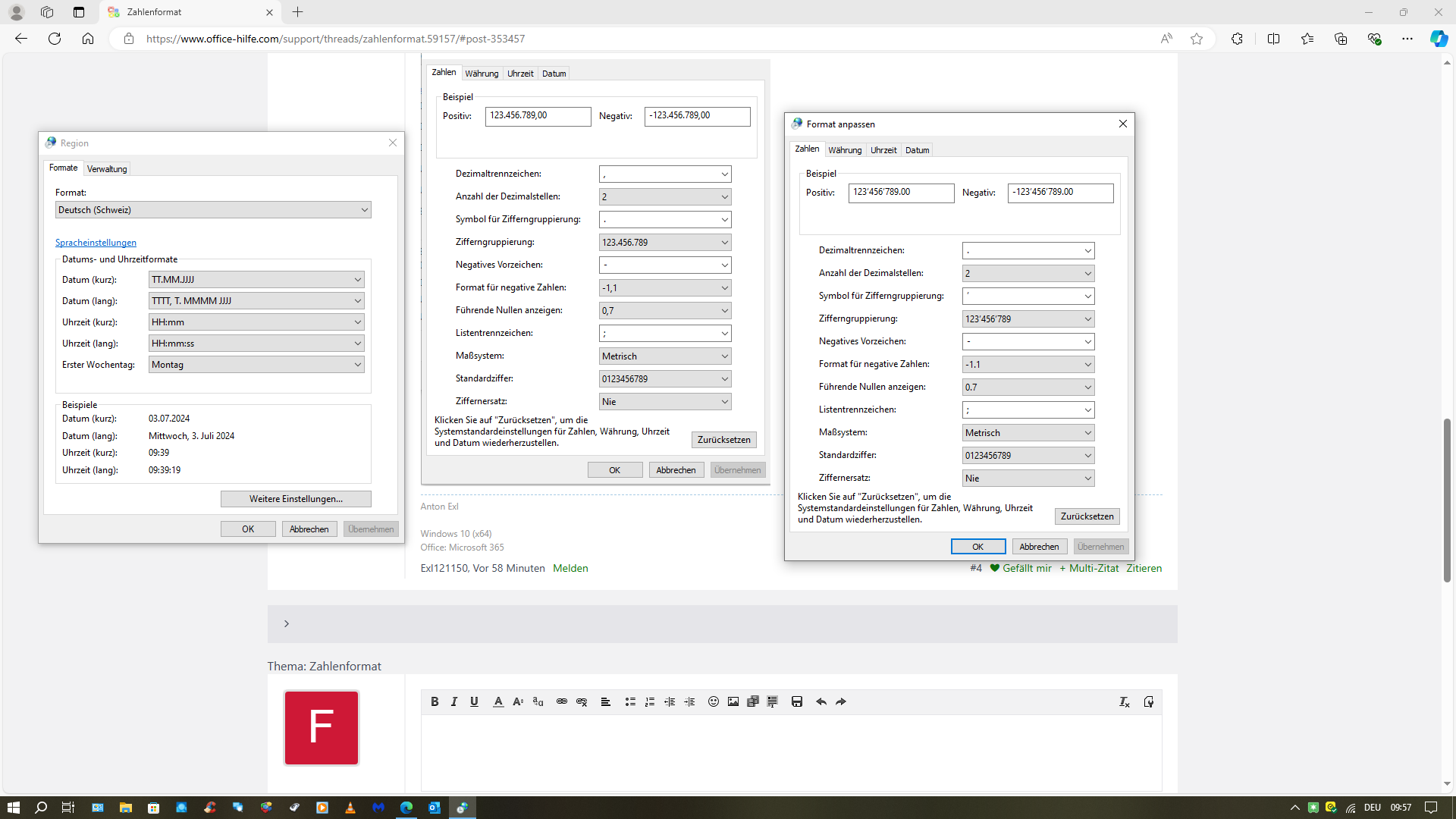Open File Explorer from the taskbar
This screenshot has width=1456, height=819.
click(x=126, y=808)
